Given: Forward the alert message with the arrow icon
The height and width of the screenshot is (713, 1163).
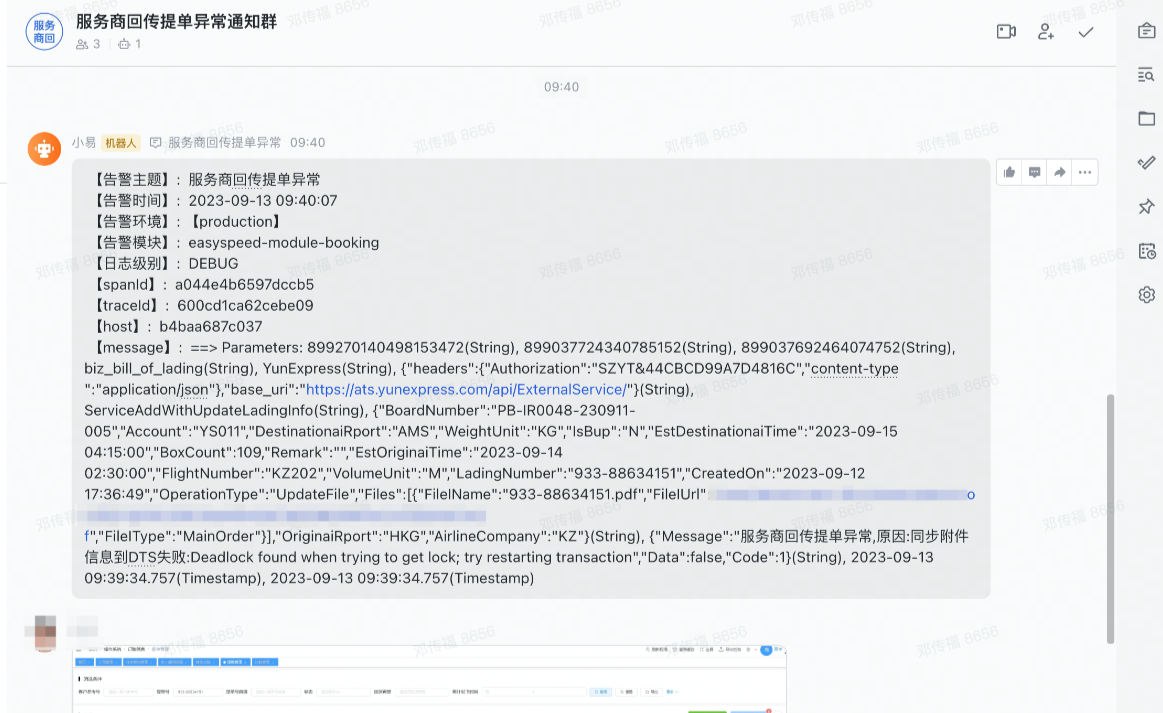Looking at the screenshot, I should click(1060, 172).
